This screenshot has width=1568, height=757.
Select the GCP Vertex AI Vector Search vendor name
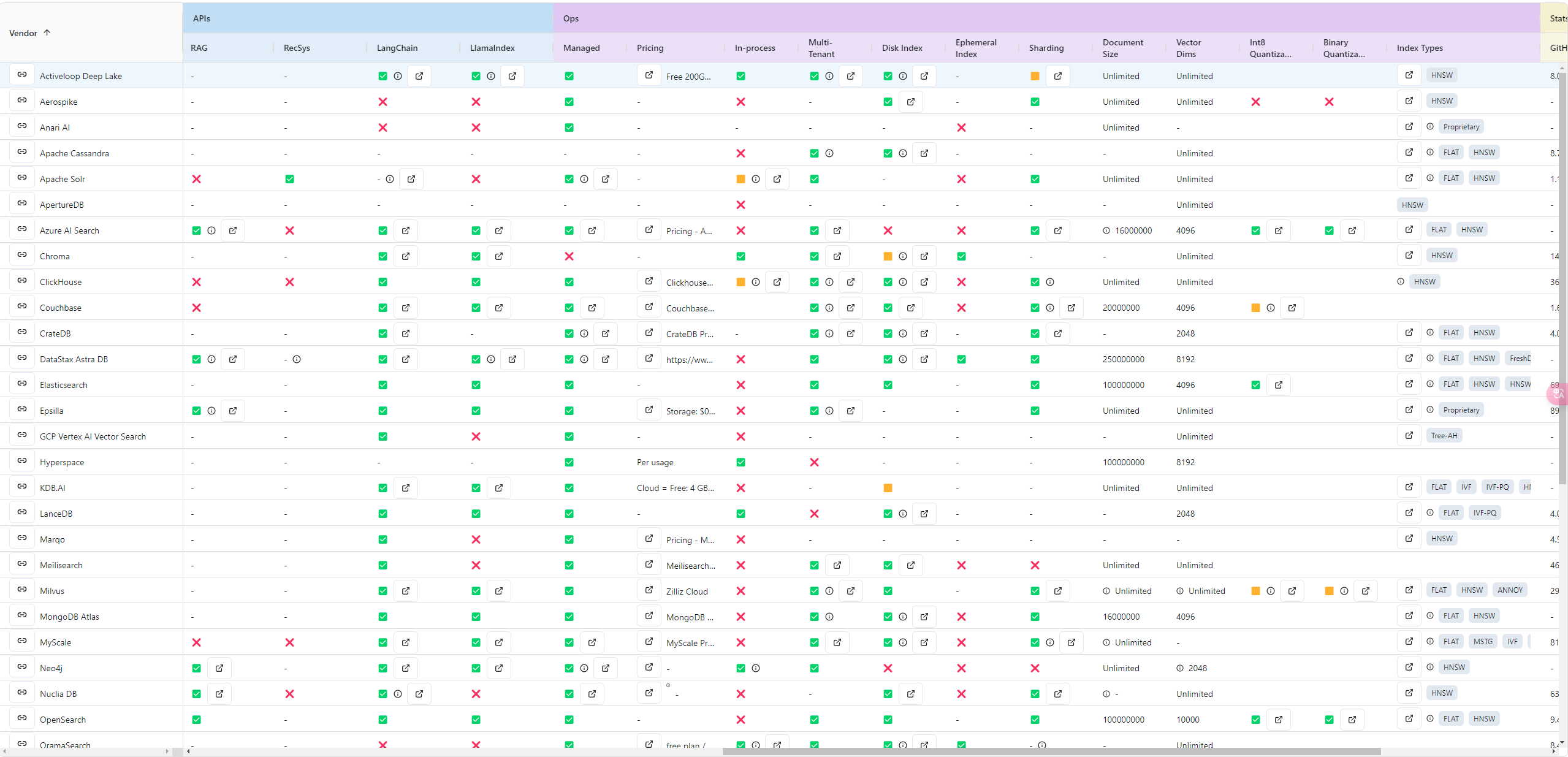(x=93, y=436)
